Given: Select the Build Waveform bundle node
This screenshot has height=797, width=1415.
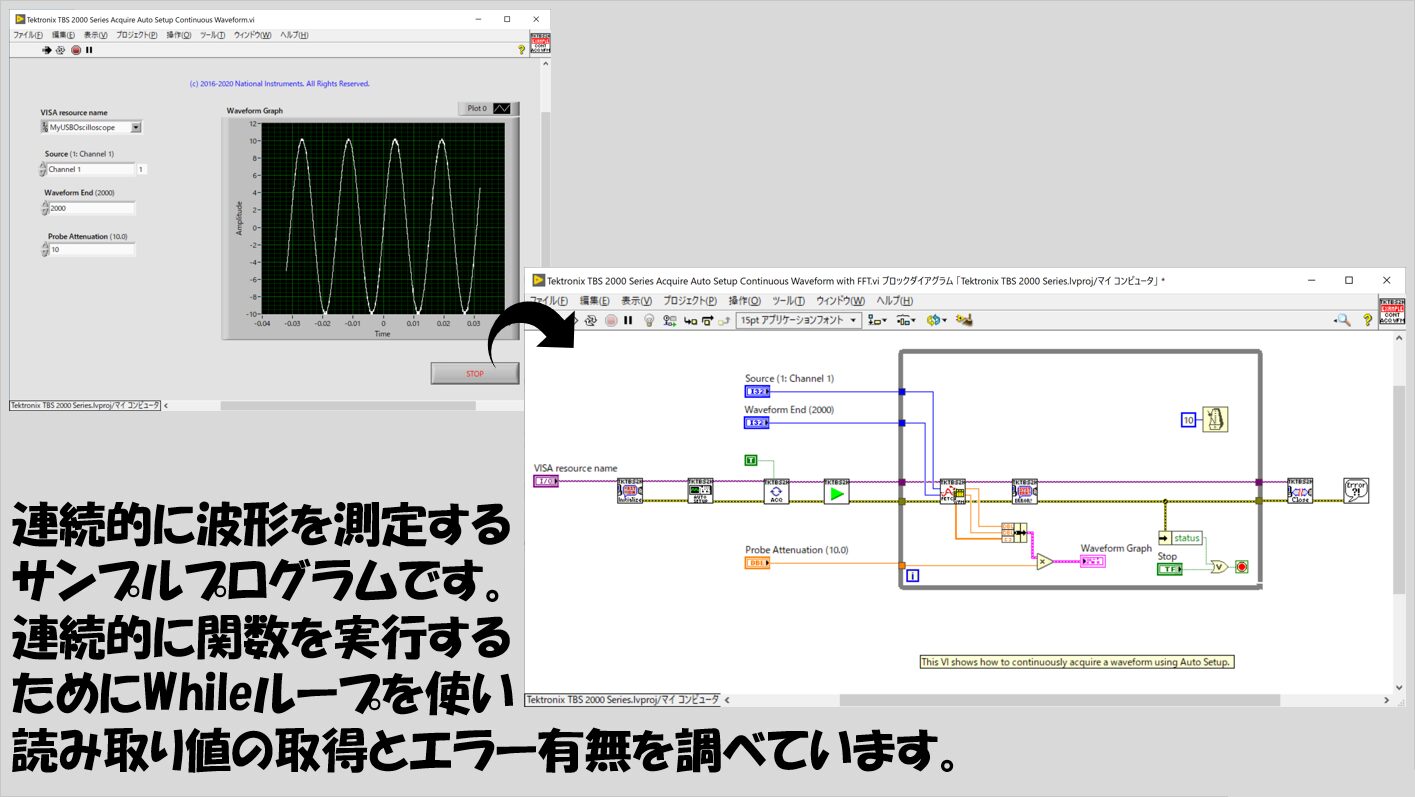Looking at the screenshot, I should (1014, 533).
